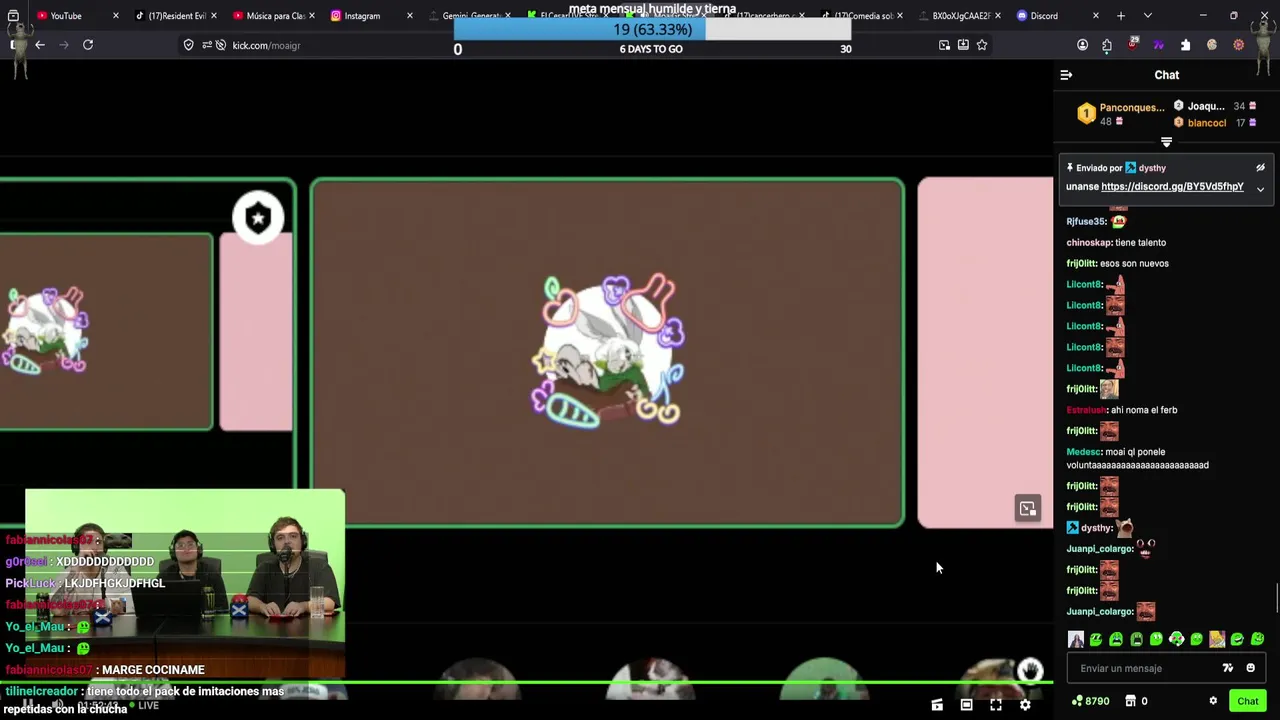The image size is (1280, 720).
Task: Go back with the browser back arrow
Action: coord(40,45)
